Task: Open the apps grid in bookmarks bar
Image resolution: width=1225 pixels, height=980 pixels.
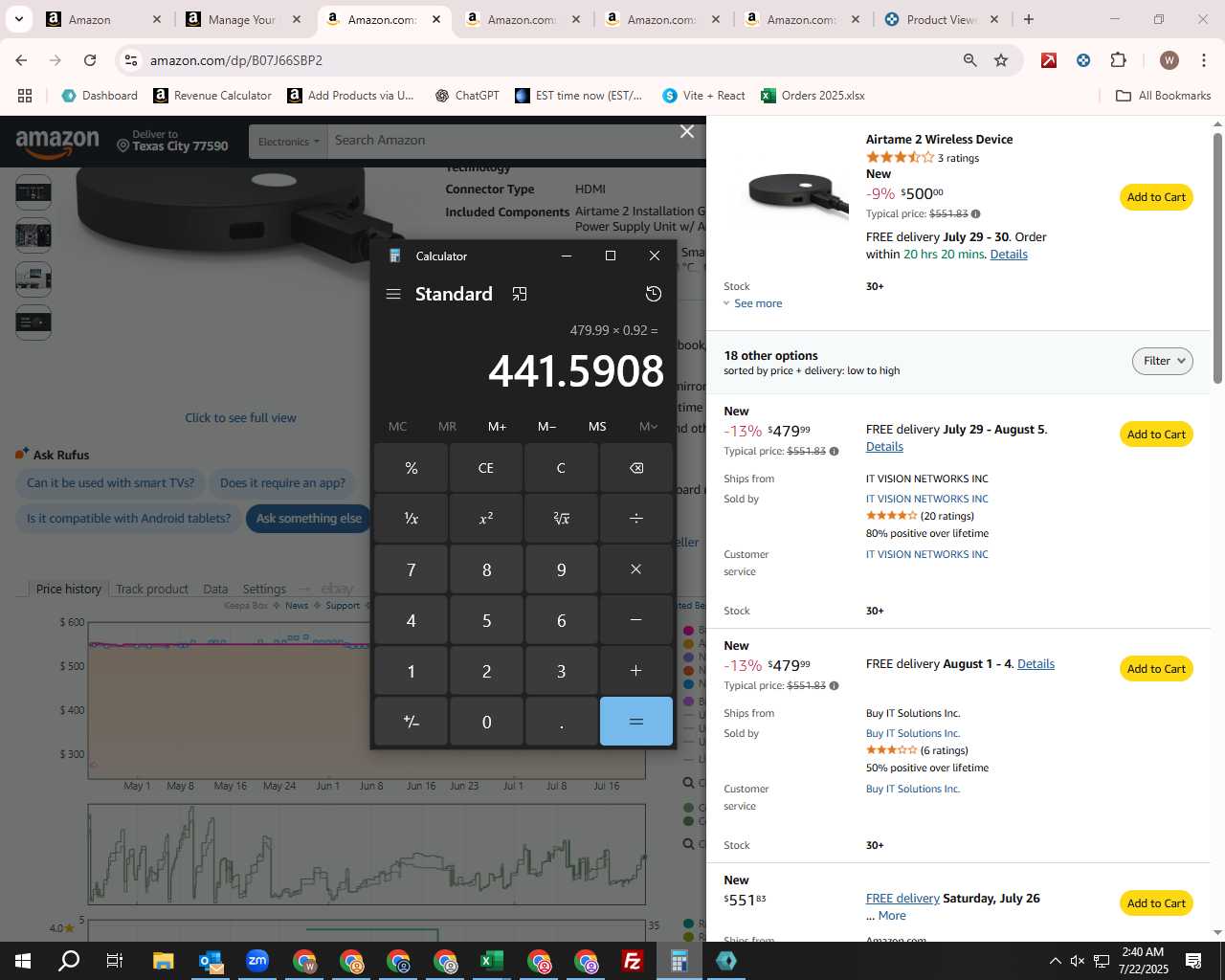Action: click(25, 96)
